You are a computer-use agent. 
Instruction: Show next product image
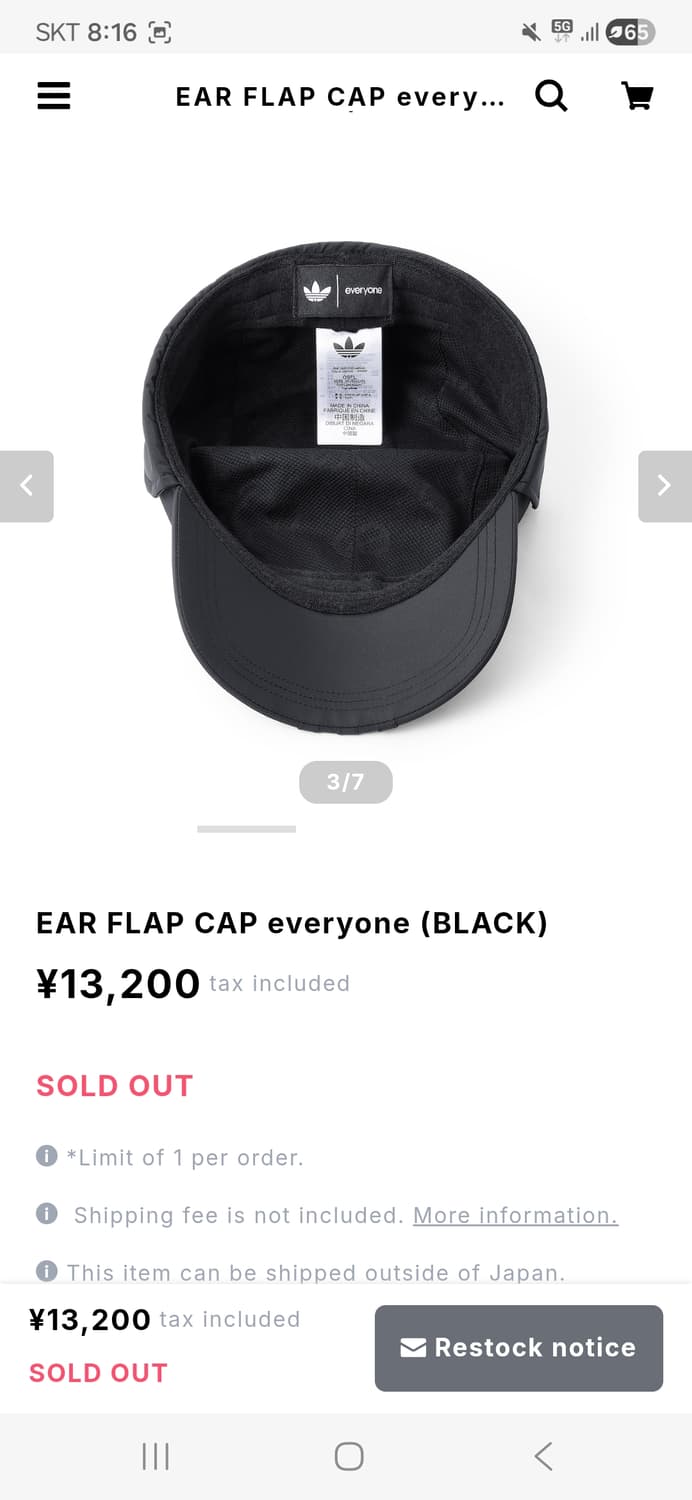point(665,486)
